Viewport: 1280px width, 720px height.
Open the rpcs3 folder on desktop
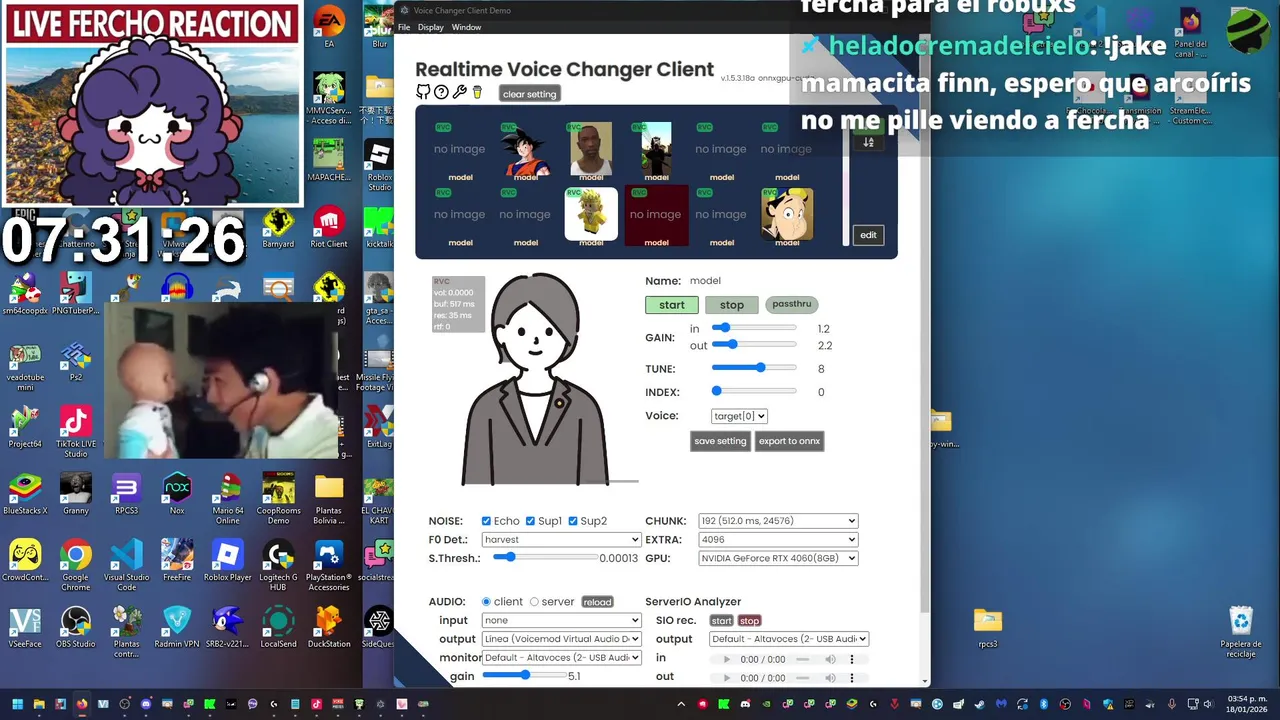[988, 627]
